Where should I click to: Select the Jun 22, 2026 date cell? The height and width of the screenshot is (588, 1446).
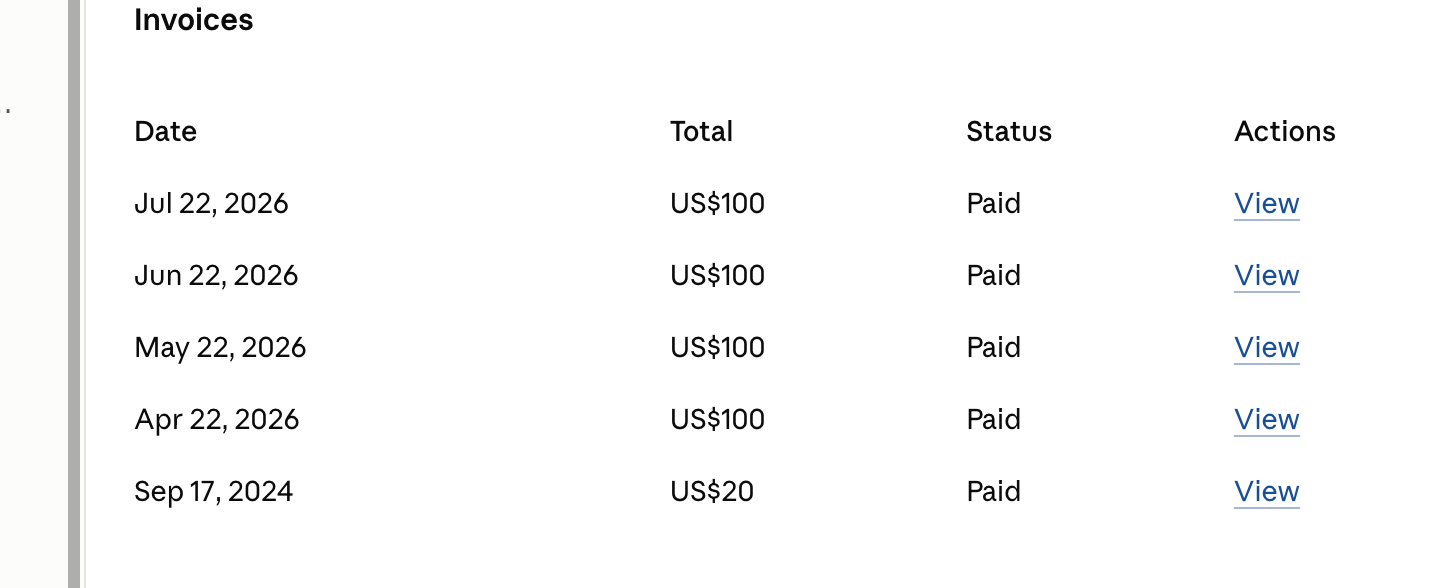pos(216,276)
